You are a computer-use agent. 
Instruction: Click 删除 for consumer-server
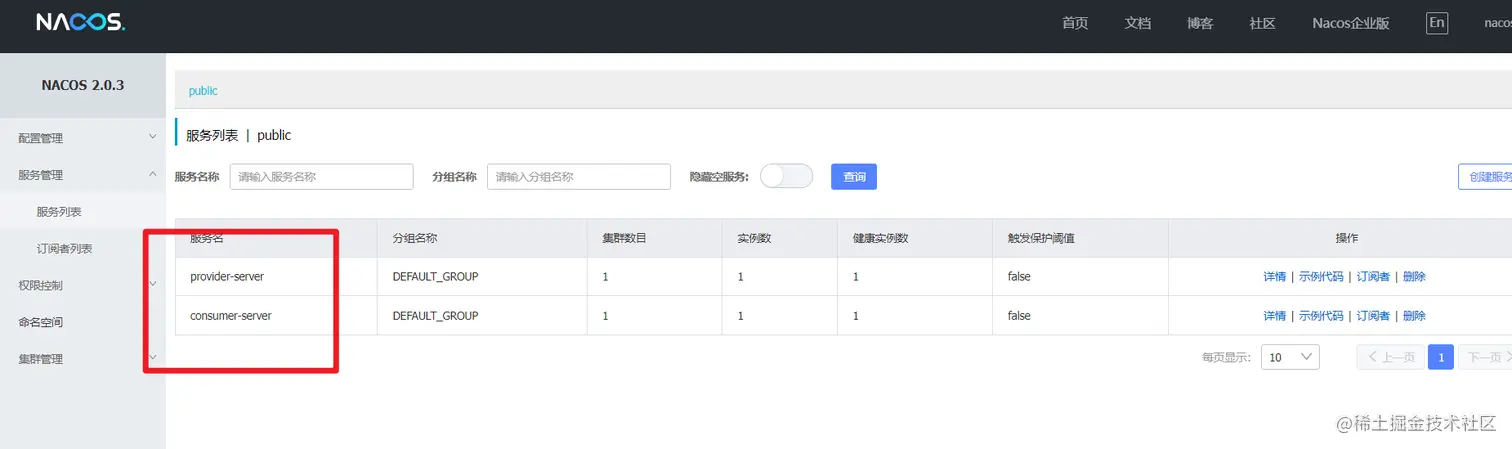click(1414, 315)
